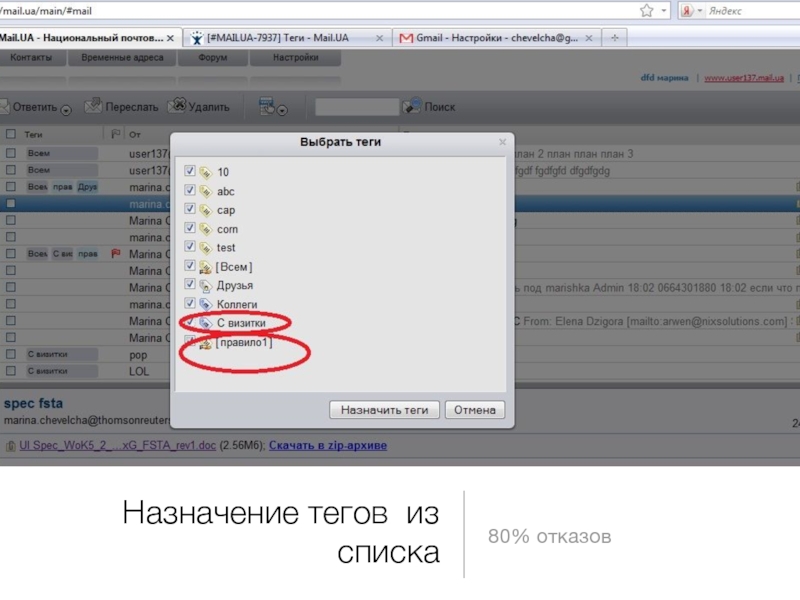Click the tag assignment toolbar icon
This screenshot has width=800, height=600.
(266, 106)
